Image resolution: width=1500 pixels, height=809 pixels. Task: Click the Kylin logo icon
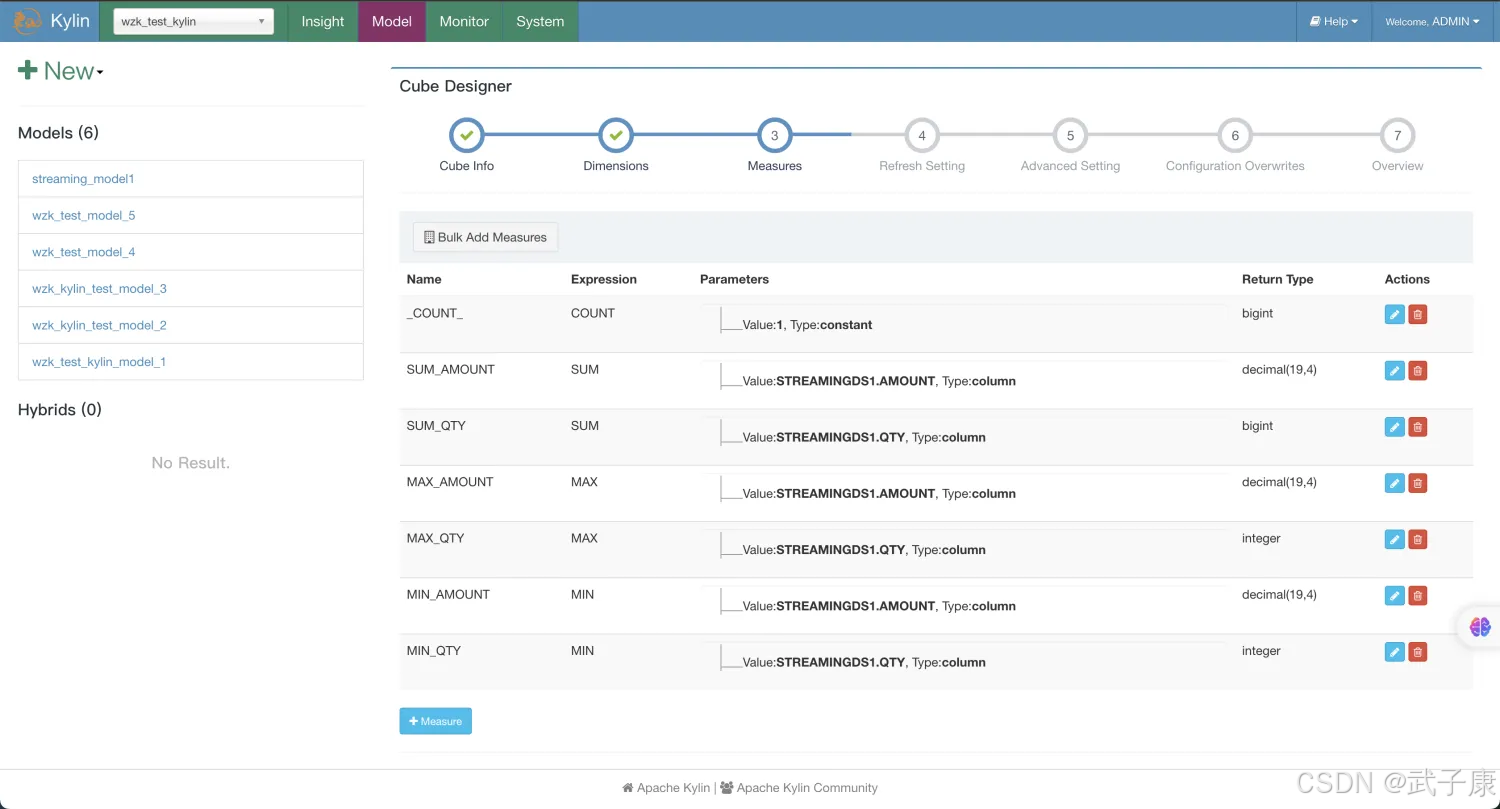[x=27, y=21]
